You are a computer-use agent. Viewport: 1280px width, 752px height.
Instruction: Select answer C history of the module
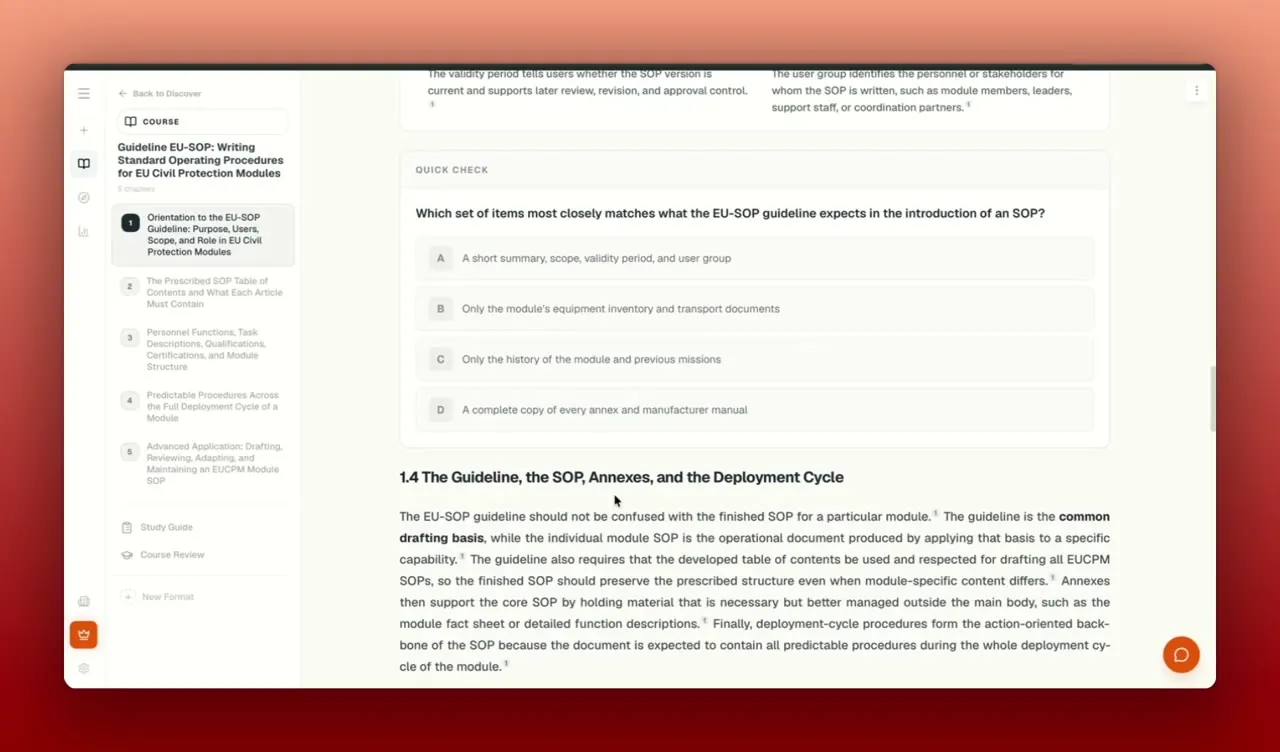coord(755,359)
